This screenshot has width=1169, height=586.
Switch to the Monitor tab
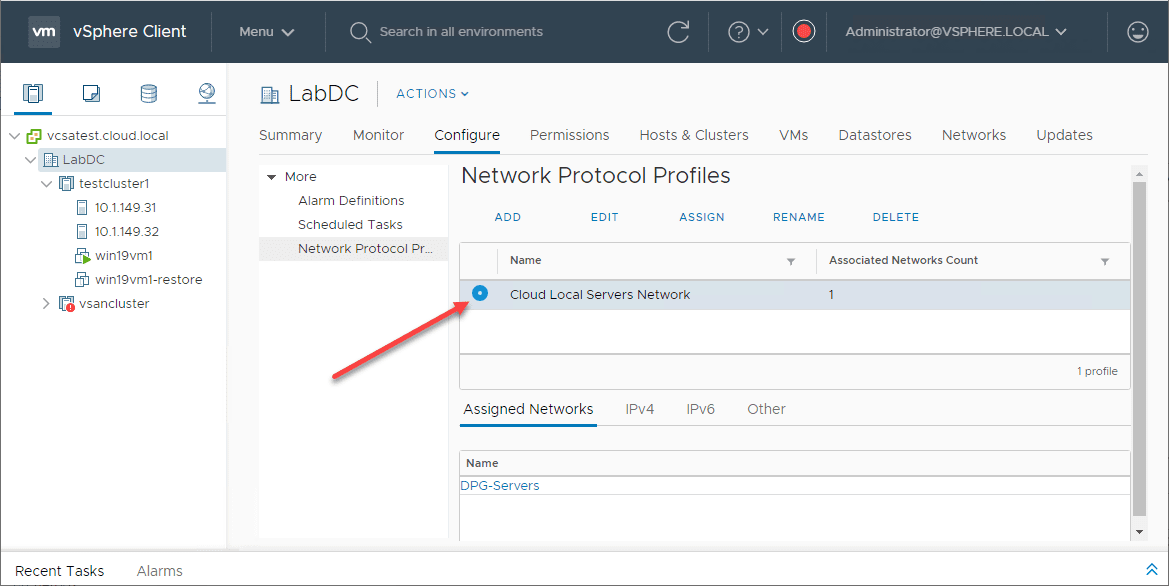(378, 134)
